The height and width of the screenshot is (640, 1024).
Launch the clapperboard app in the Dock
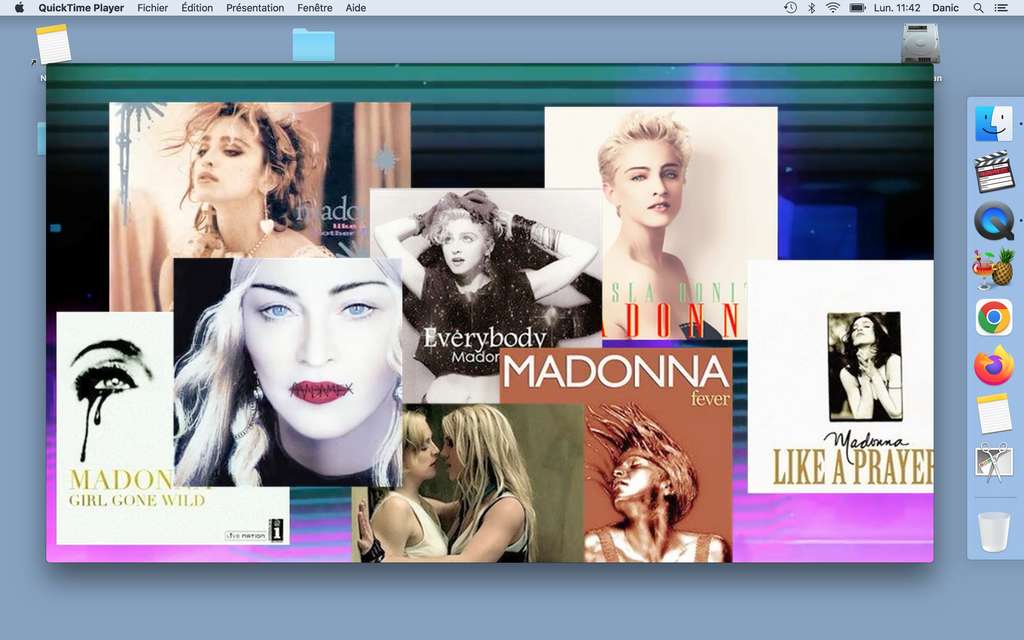[x=994, y=172]
